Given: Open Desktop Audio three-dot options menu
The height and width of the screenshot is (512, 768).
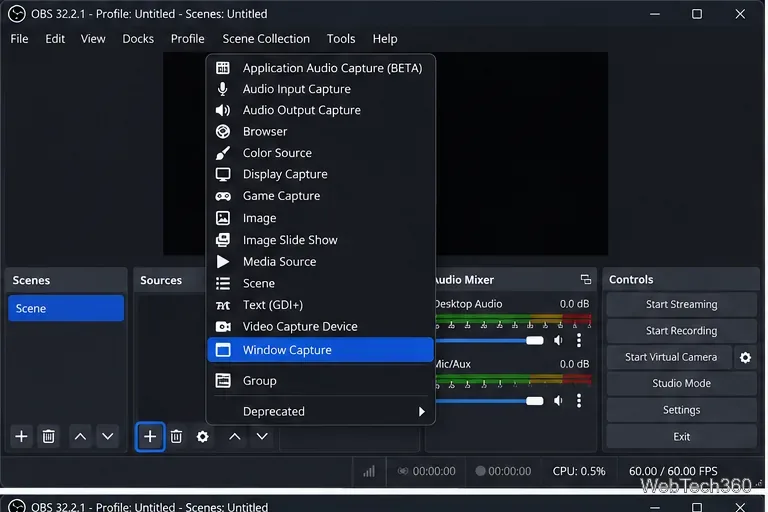Looking at the screenshot, I should click(x=579, y=340).
